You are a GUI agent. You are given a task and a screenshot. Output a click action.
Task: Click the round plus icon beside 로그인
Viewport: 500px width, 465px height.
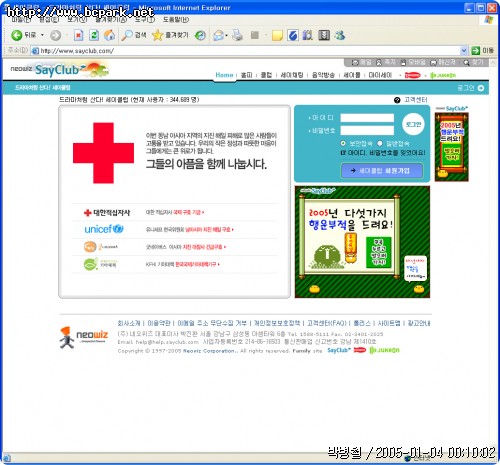481,88
